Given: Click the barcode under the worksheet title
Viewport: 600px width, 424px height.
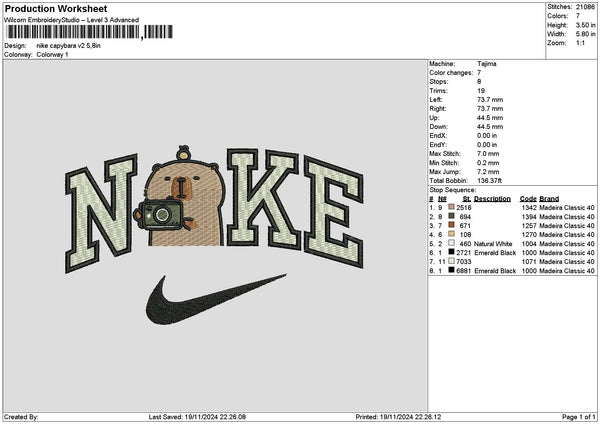Looking at the screenshot, I should point(89,32).
